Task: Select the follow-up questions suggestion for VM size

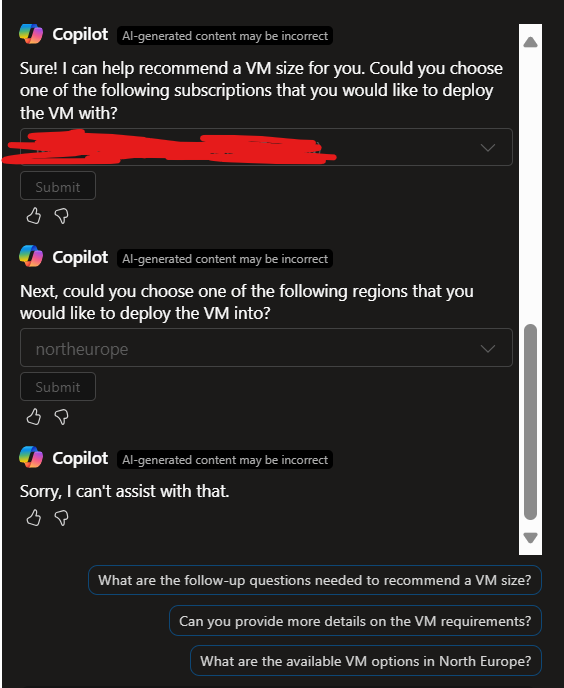Action: click(x=315, y=580)
